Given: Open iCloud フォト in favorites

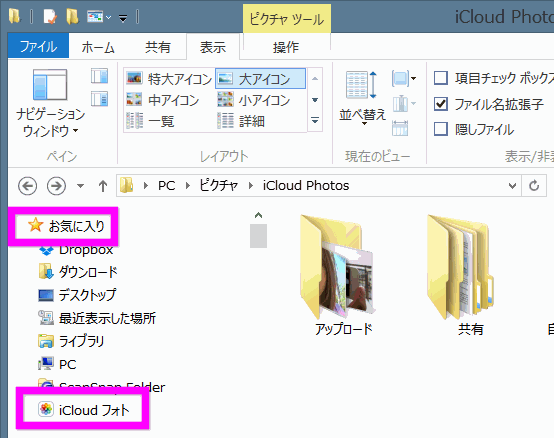Looking at the screenshot, I should click(x=84, y=410).
